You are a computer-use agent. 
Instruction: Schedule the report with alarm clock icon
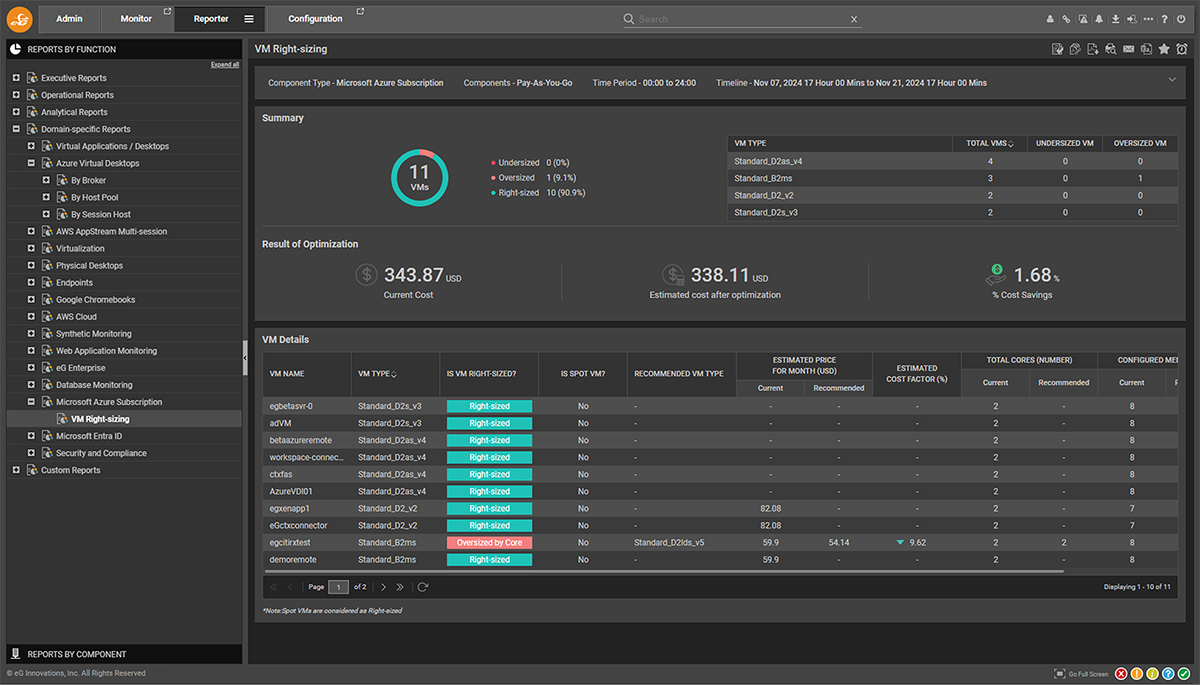[x=1182, y=49]
